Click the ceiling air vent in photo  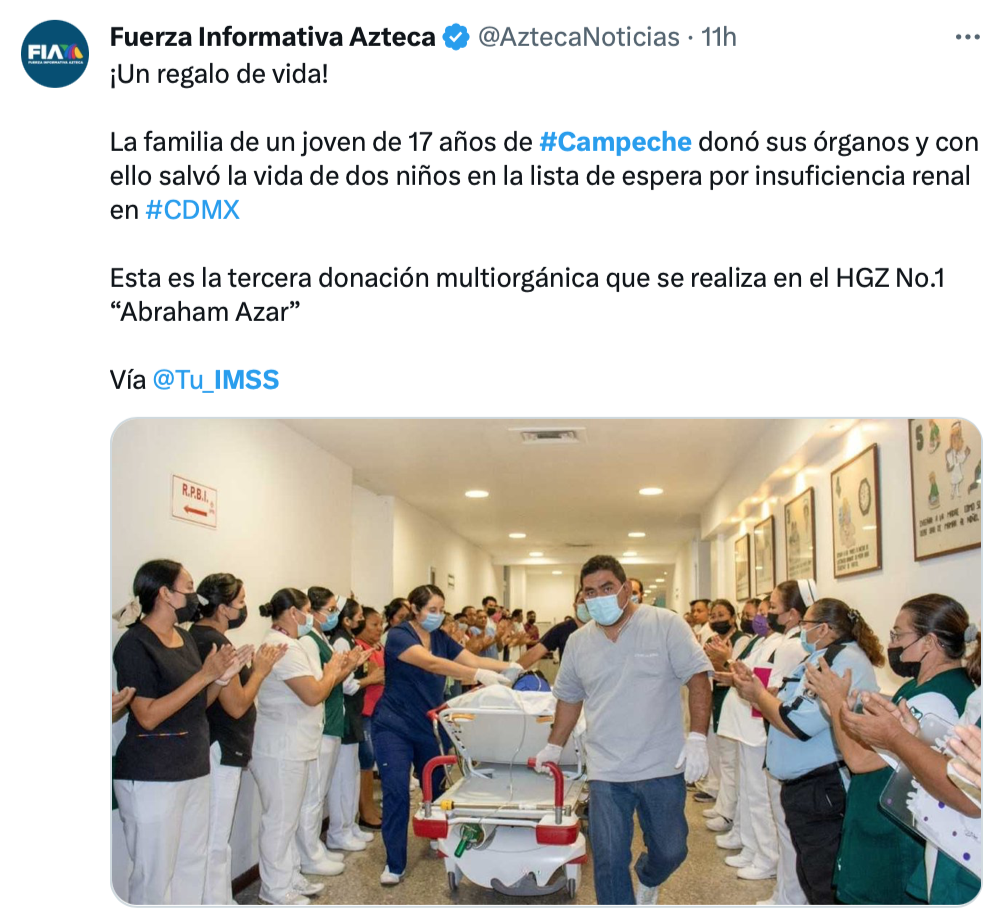[x=553, y=437]
